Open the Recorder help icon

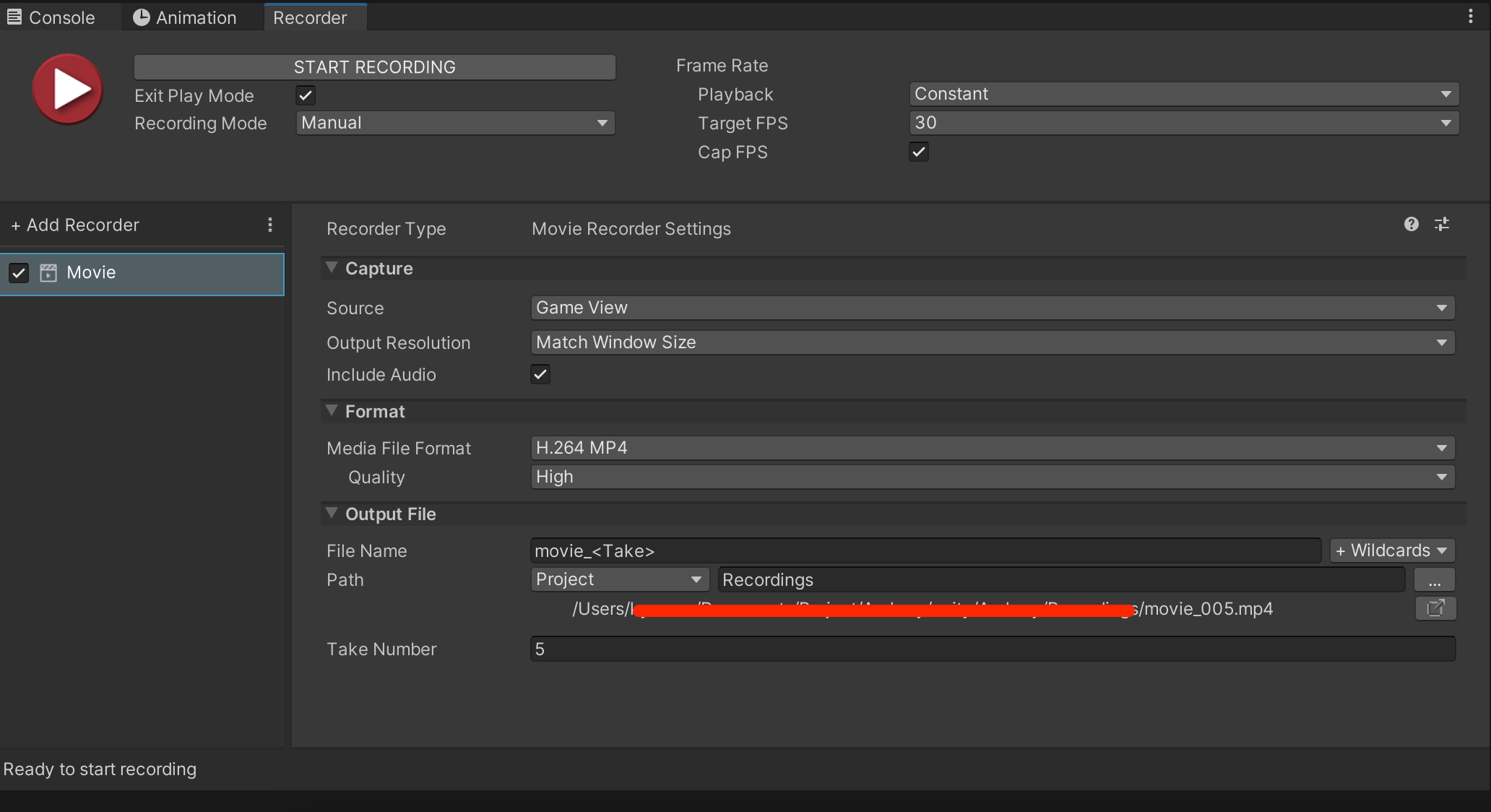pos(1410,225)
